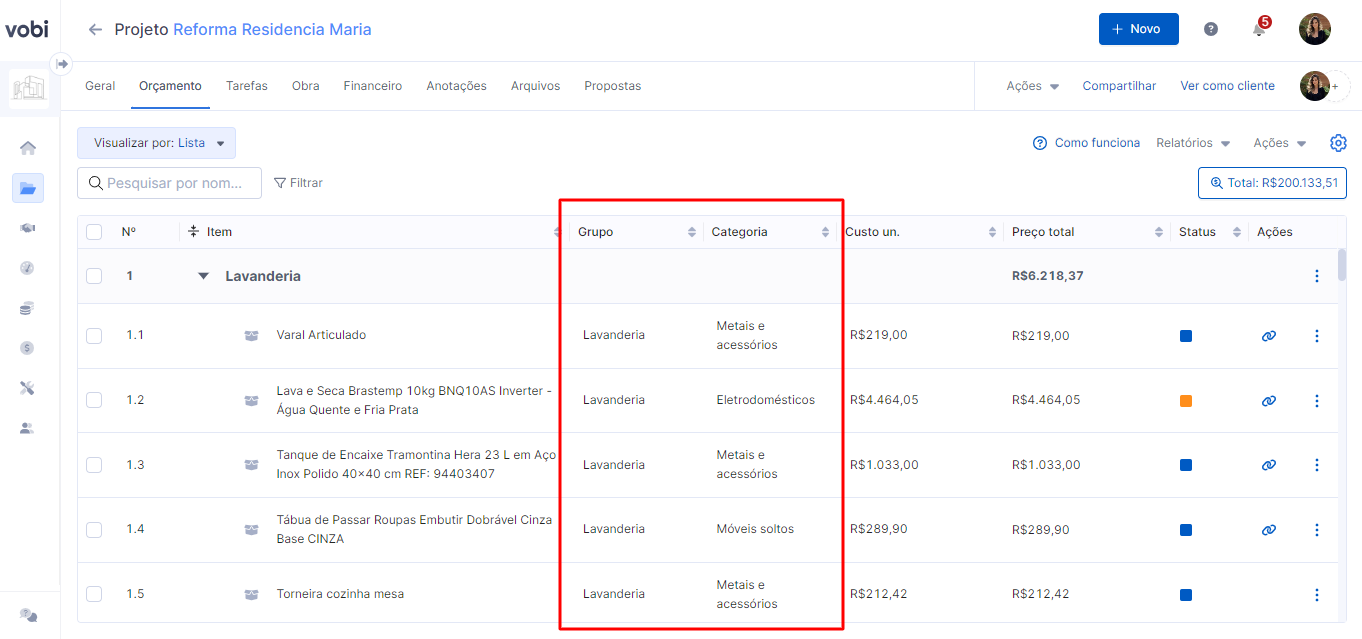Switch to the Geral tab
This screenshot has width=1362, height=639.
pyautogui.click(x=100, y=86)
